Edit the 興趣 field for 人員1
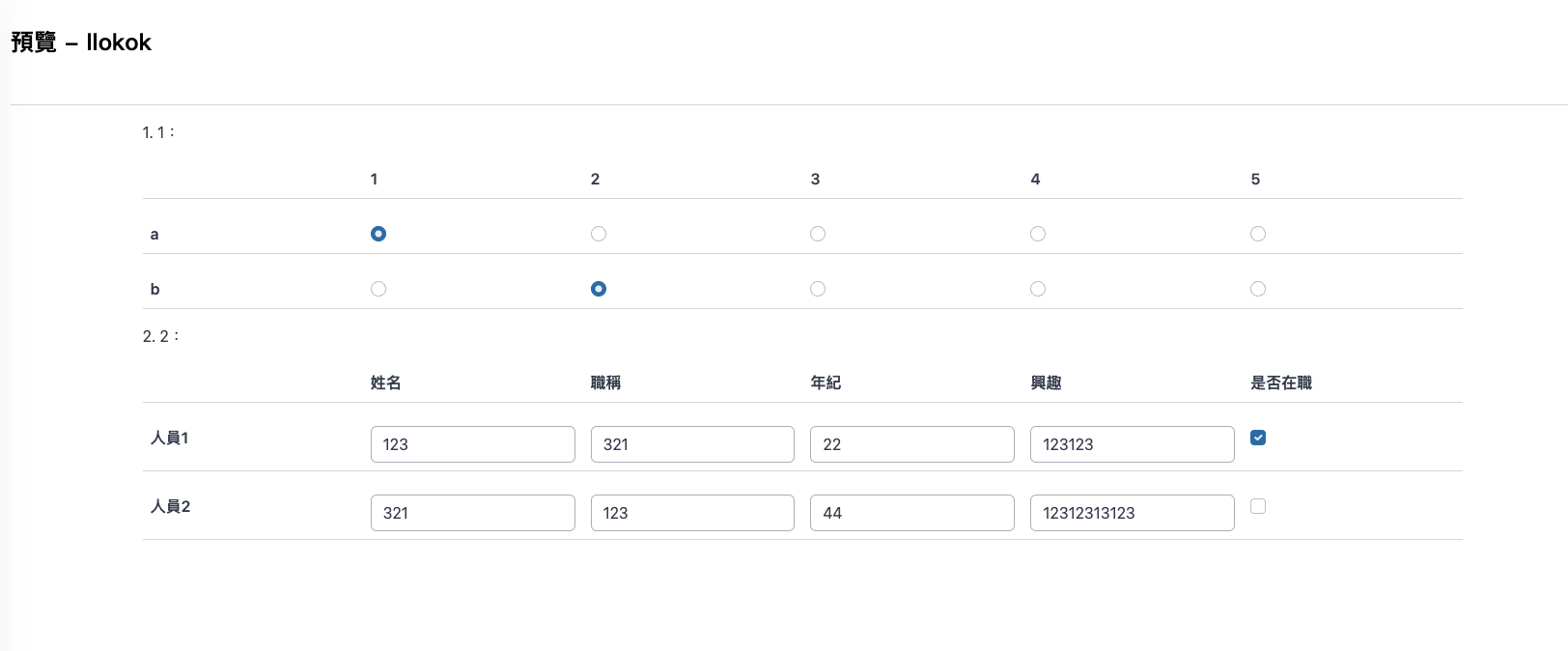The image size is (1568, 651). (1132, 444)
